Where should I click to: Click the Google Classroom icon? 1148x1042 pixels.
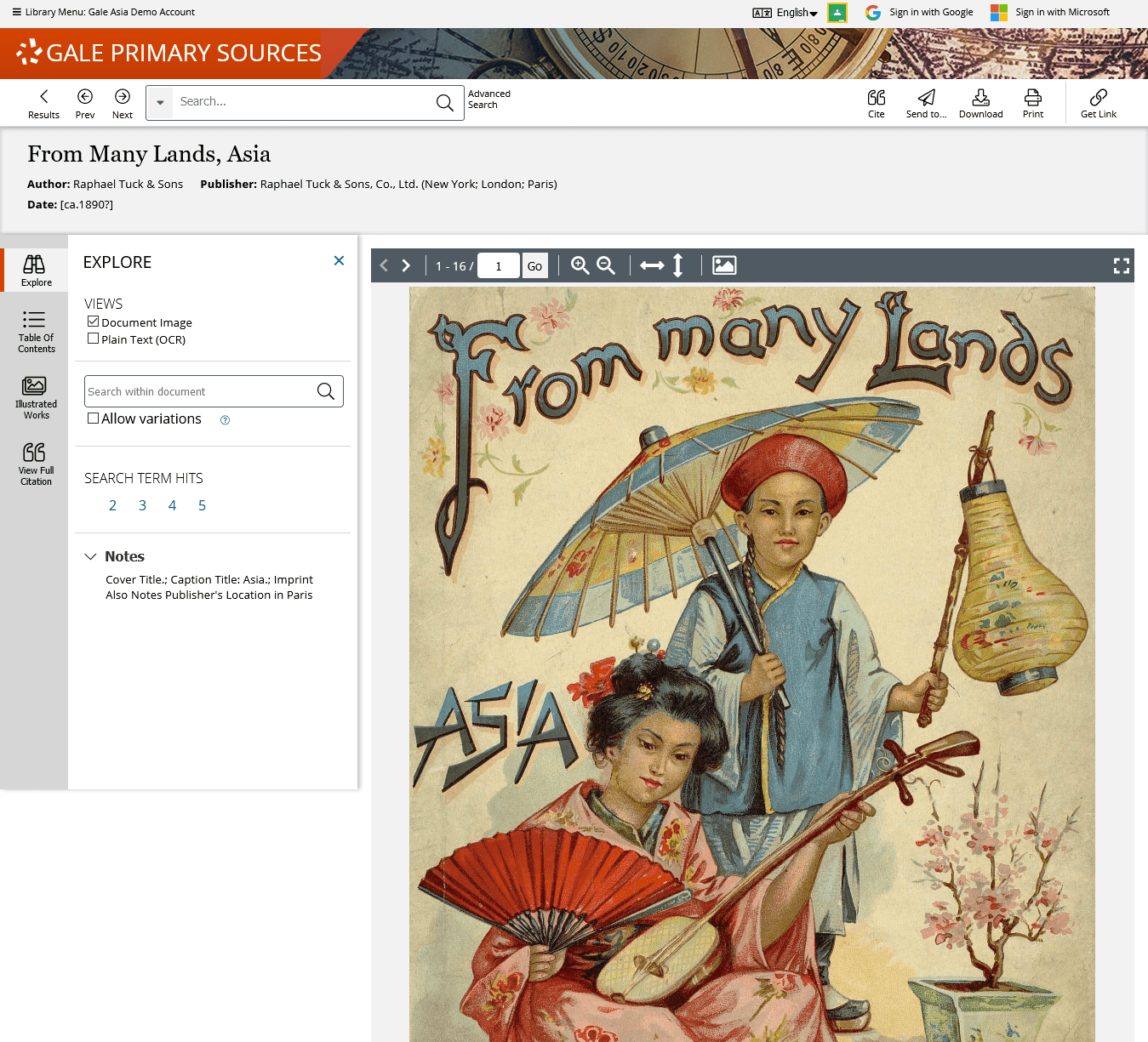(837, 13)
